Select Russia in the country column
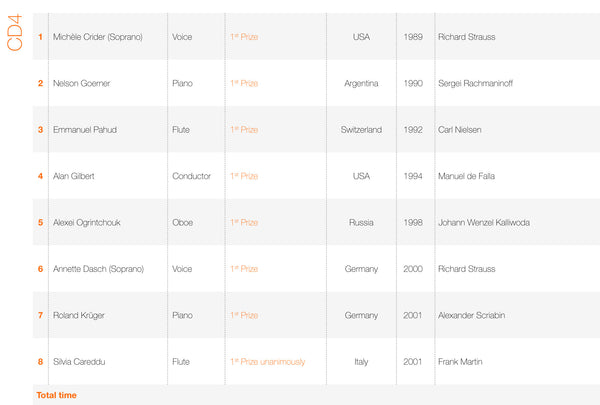The width and height of the screenshot is (600, 405). (361, 222)
